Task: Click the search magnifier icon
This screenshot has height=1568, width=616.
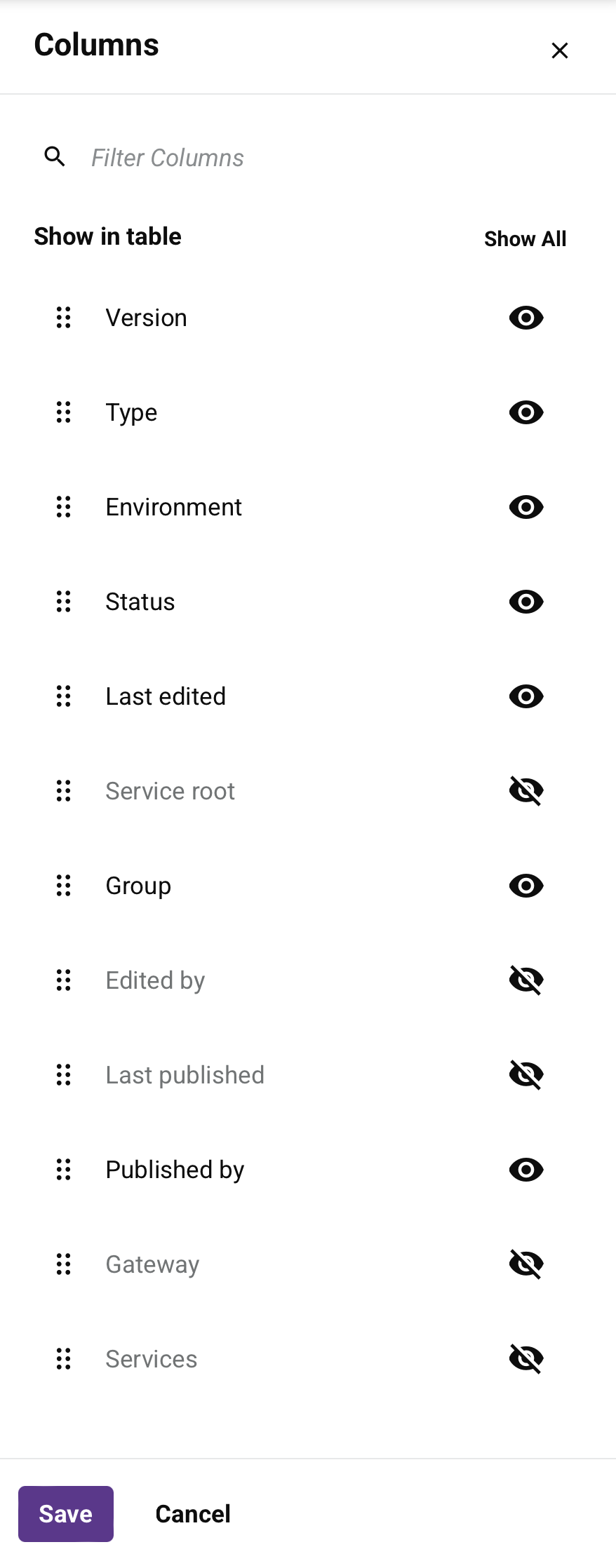Action: [x=55, y=157]
